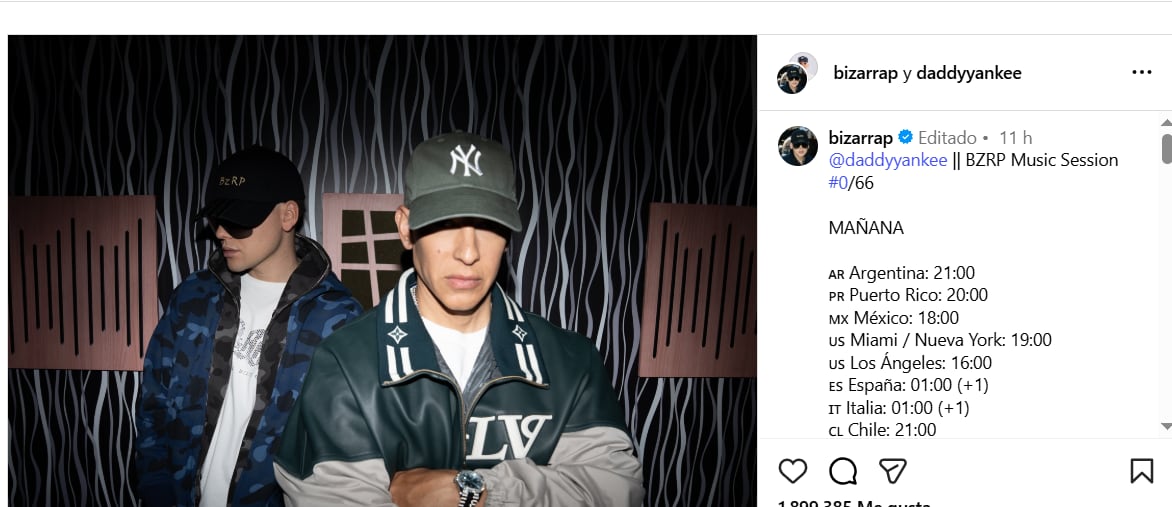Open the overlapping profile avatars in the post header
Screen dimensions: 1172x507
click(x=797, y=73)
